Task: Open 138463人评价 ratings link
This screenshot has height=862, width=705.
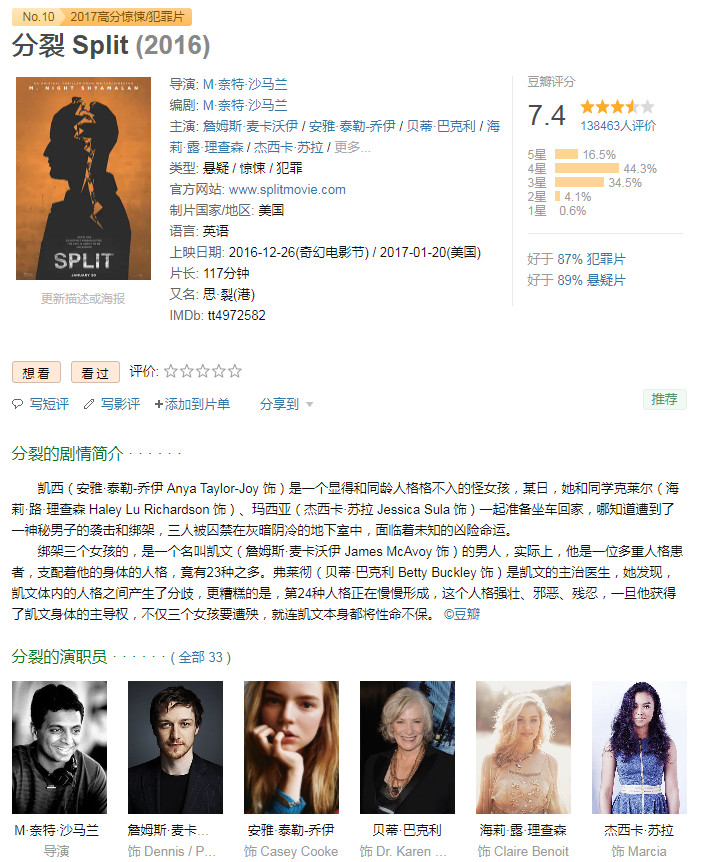Action: point(618,126)
